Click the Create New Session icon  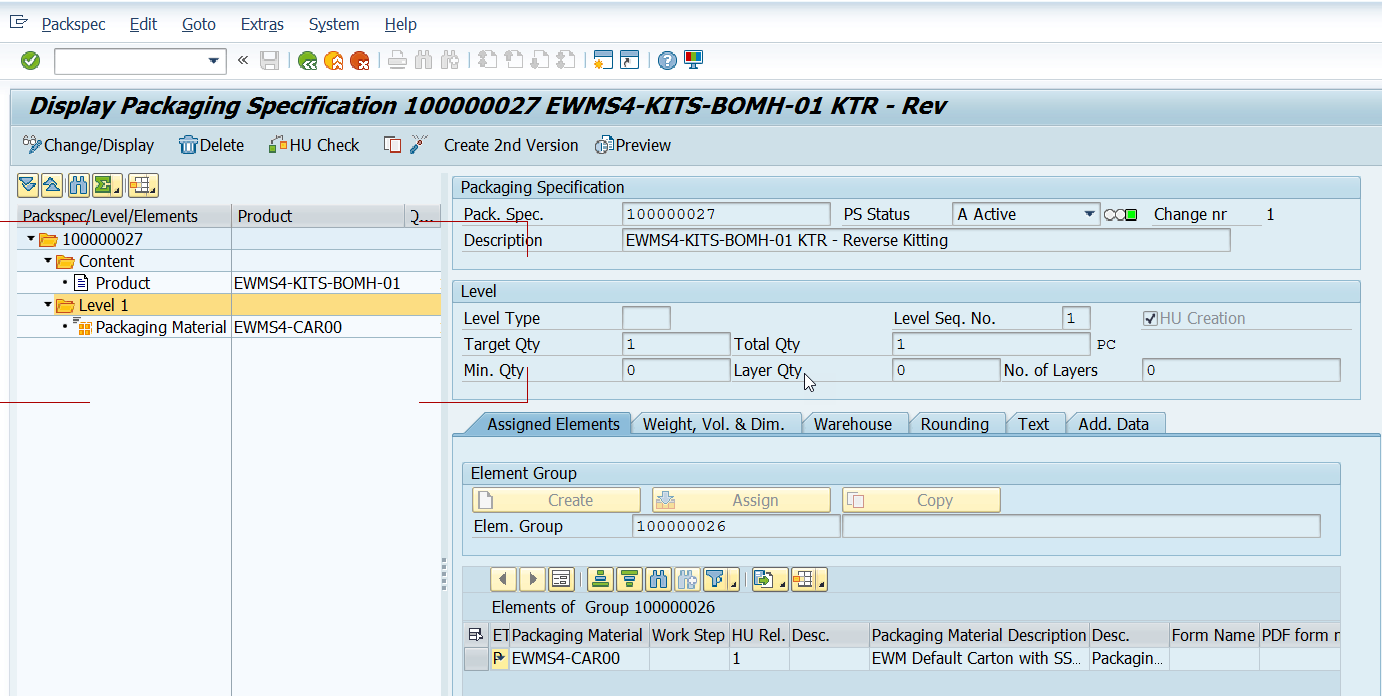point(603,61)
